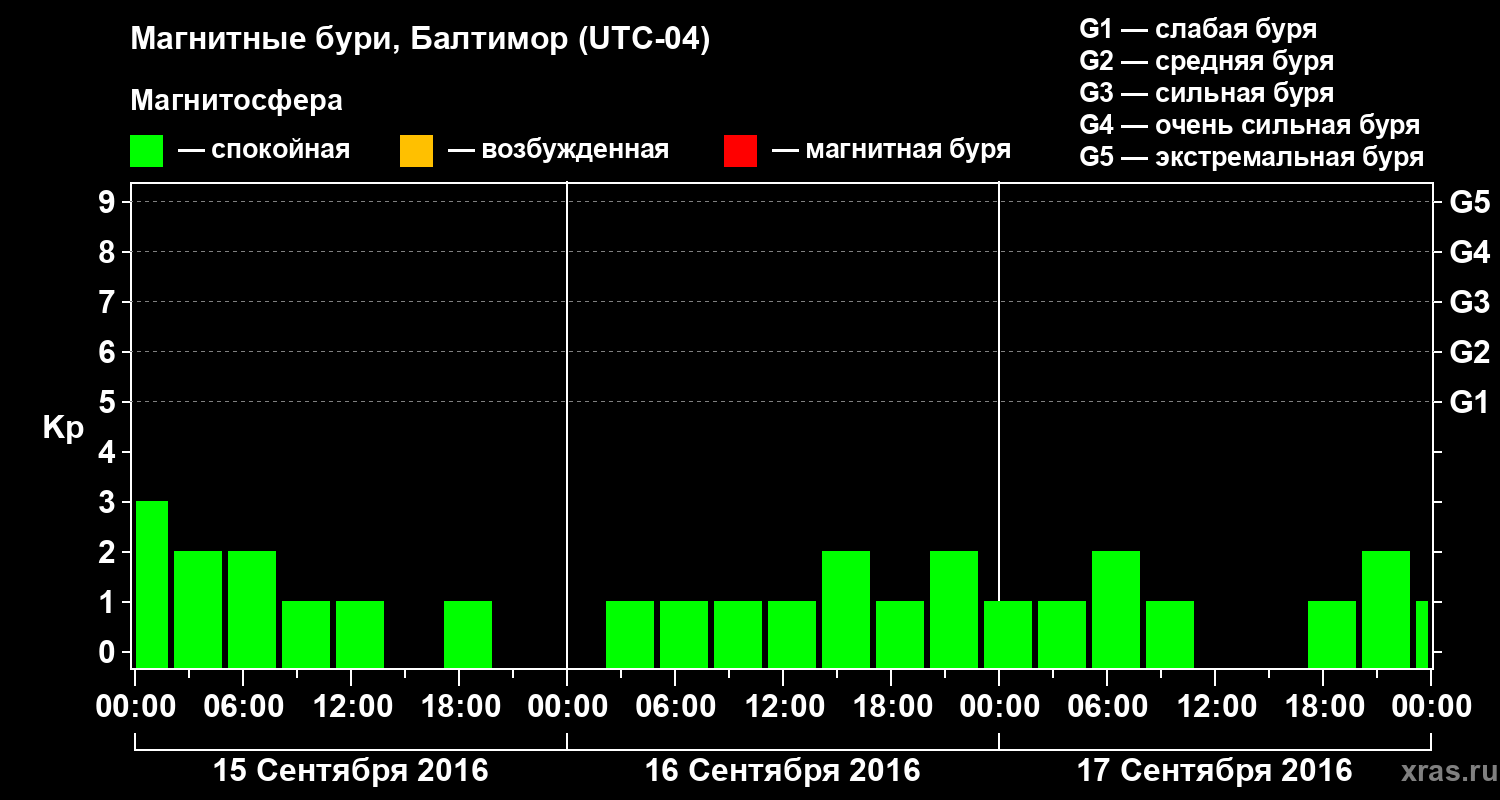Click the '06:00' time label above 17 Сентября
The image size is (1500, 800).
point(1107,707)
